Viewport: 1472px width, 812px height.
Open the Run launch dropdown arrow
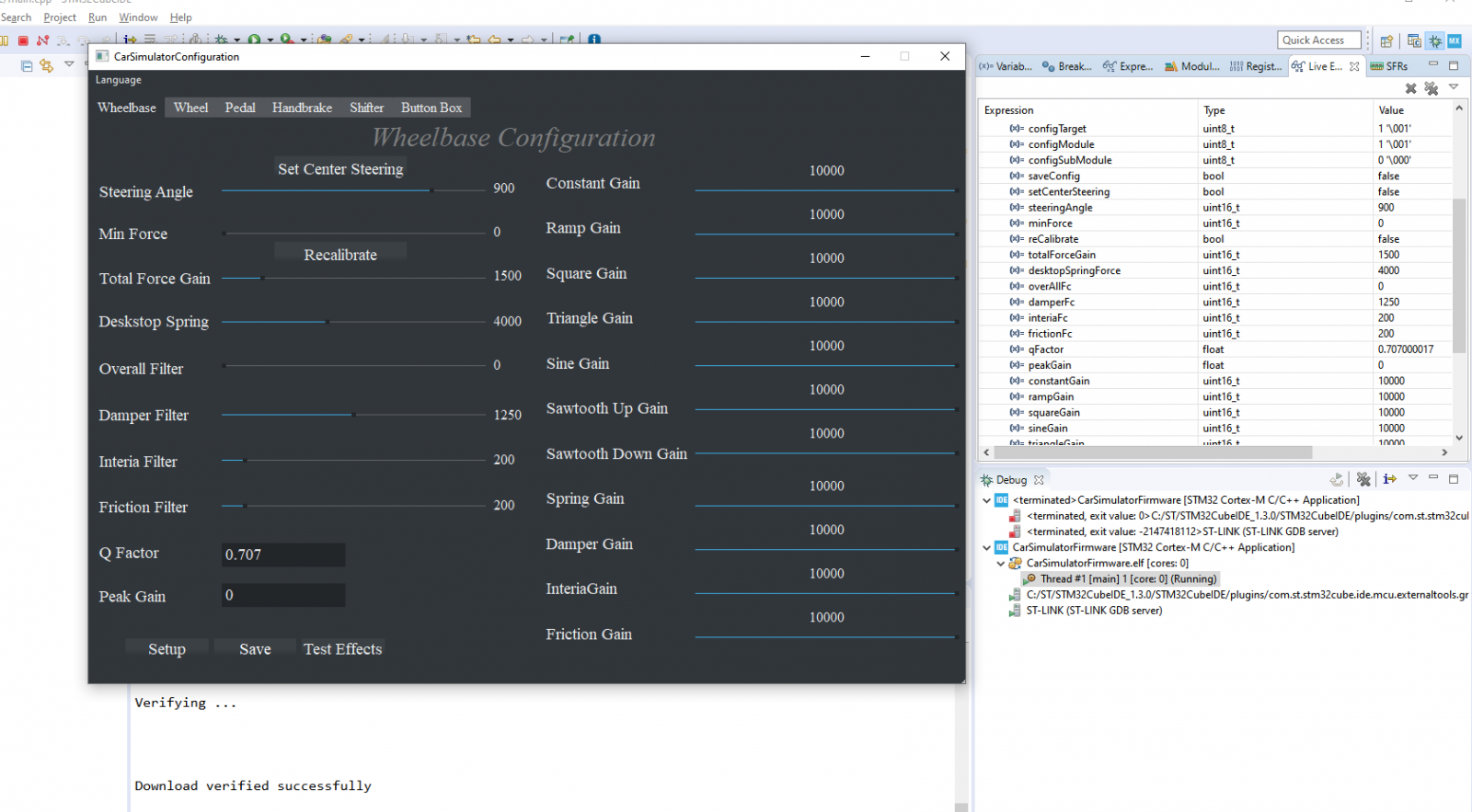[270, 40]
